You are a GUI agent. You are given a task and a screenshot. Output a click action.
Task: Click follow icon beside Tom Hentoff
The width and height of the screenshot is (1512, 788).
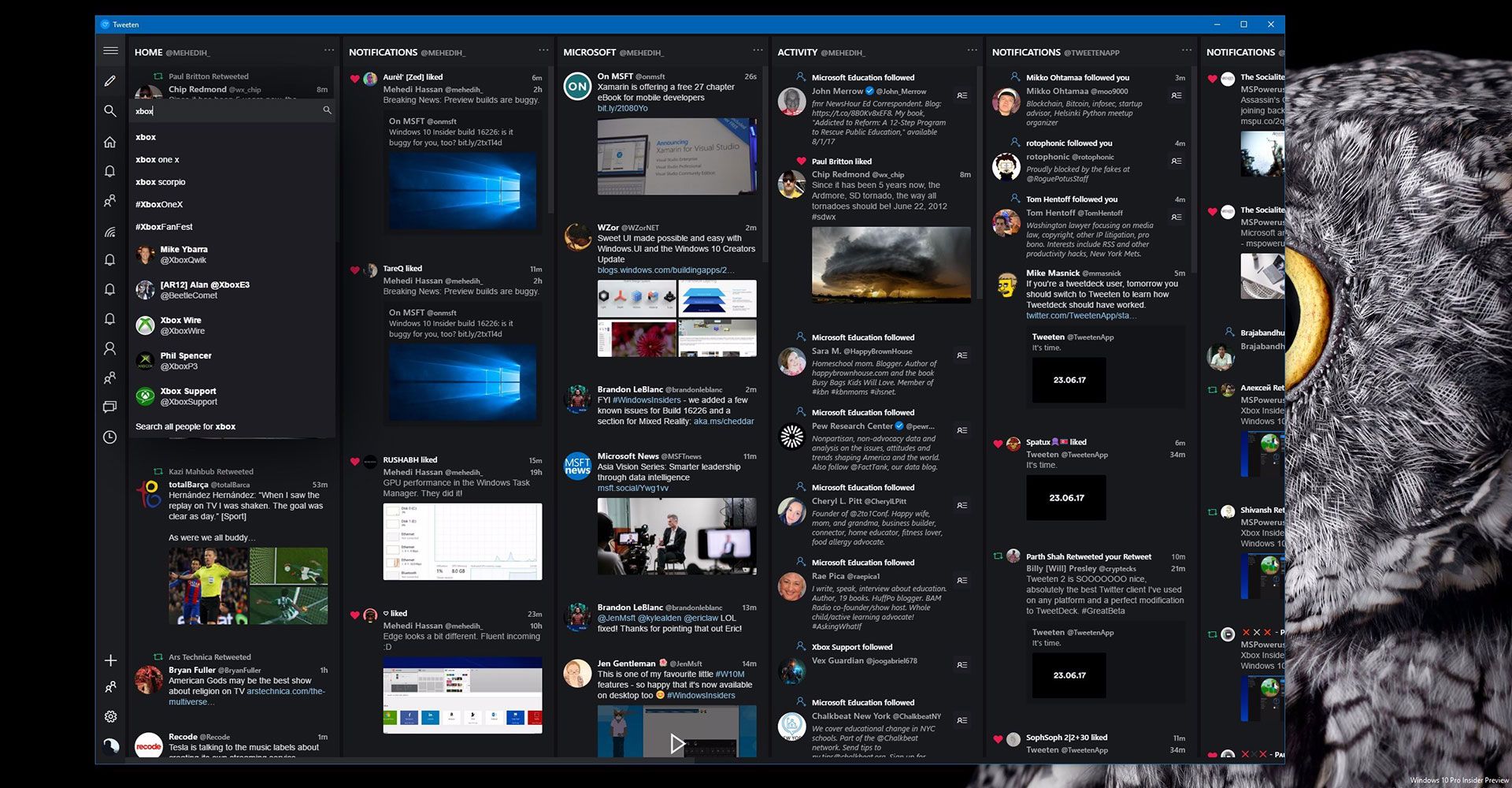click(1176, 217)
